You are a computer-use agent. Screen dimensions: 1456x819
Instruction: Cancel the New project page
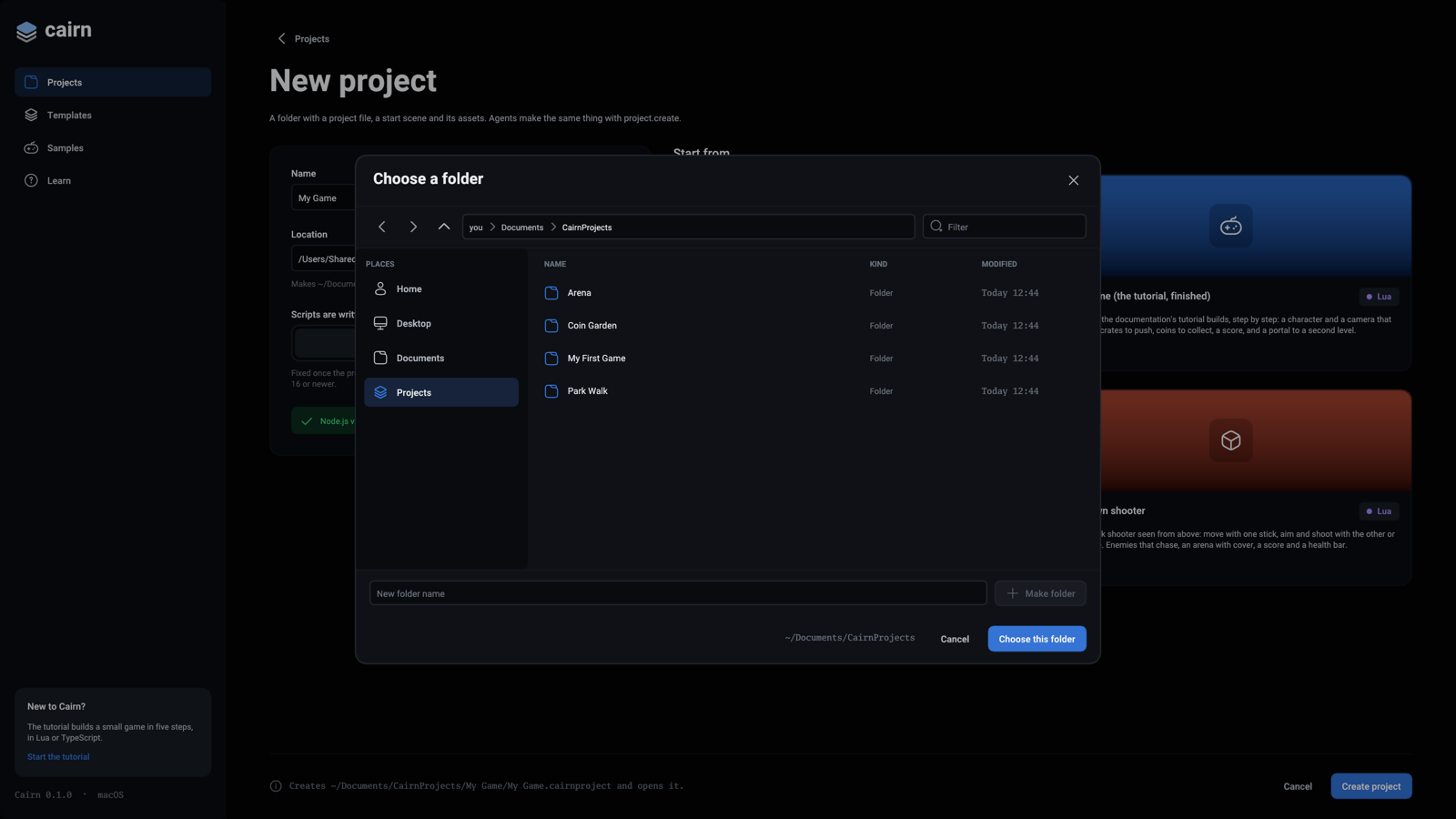pyautogui.click(x=1298, y=786)
